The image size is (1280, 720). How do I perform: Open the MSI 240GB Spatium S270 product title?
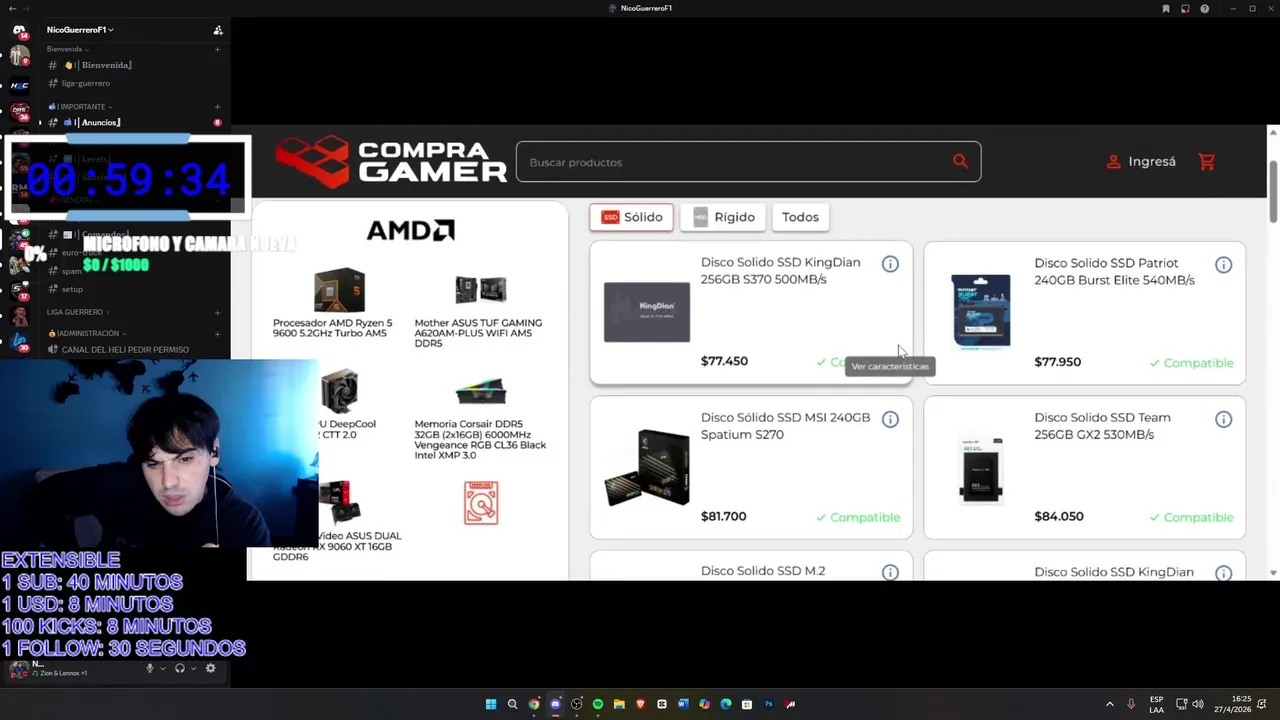click(785, 426)
